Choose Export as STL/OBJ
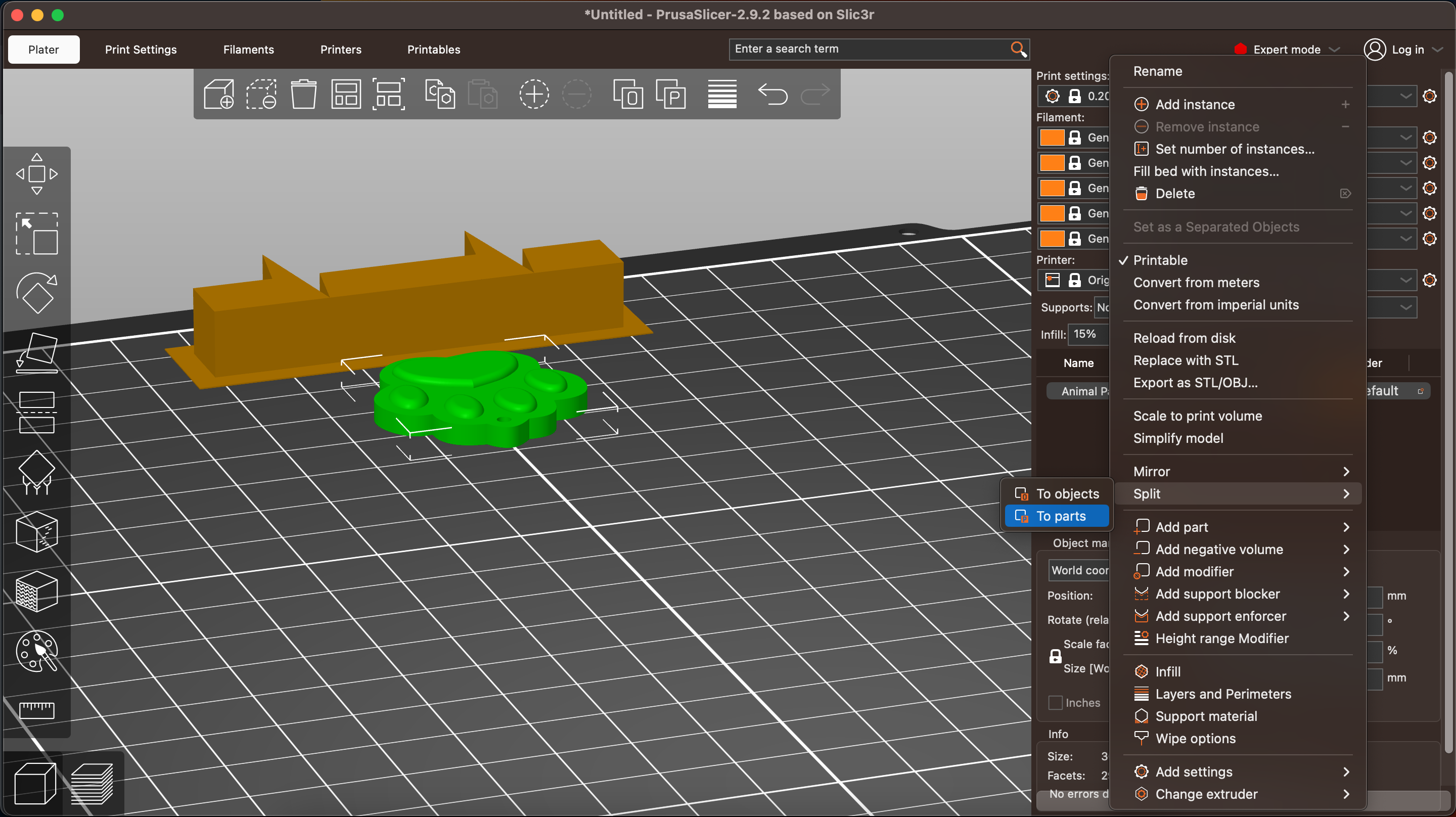The width and height of the screenshot is (1456, 817). [x=1238, y=383]
